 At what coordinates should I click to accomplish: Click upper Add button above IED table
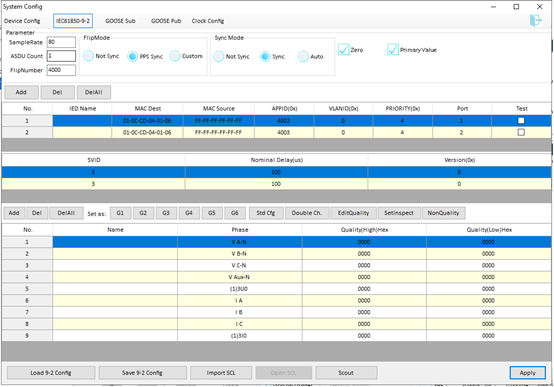21,92
